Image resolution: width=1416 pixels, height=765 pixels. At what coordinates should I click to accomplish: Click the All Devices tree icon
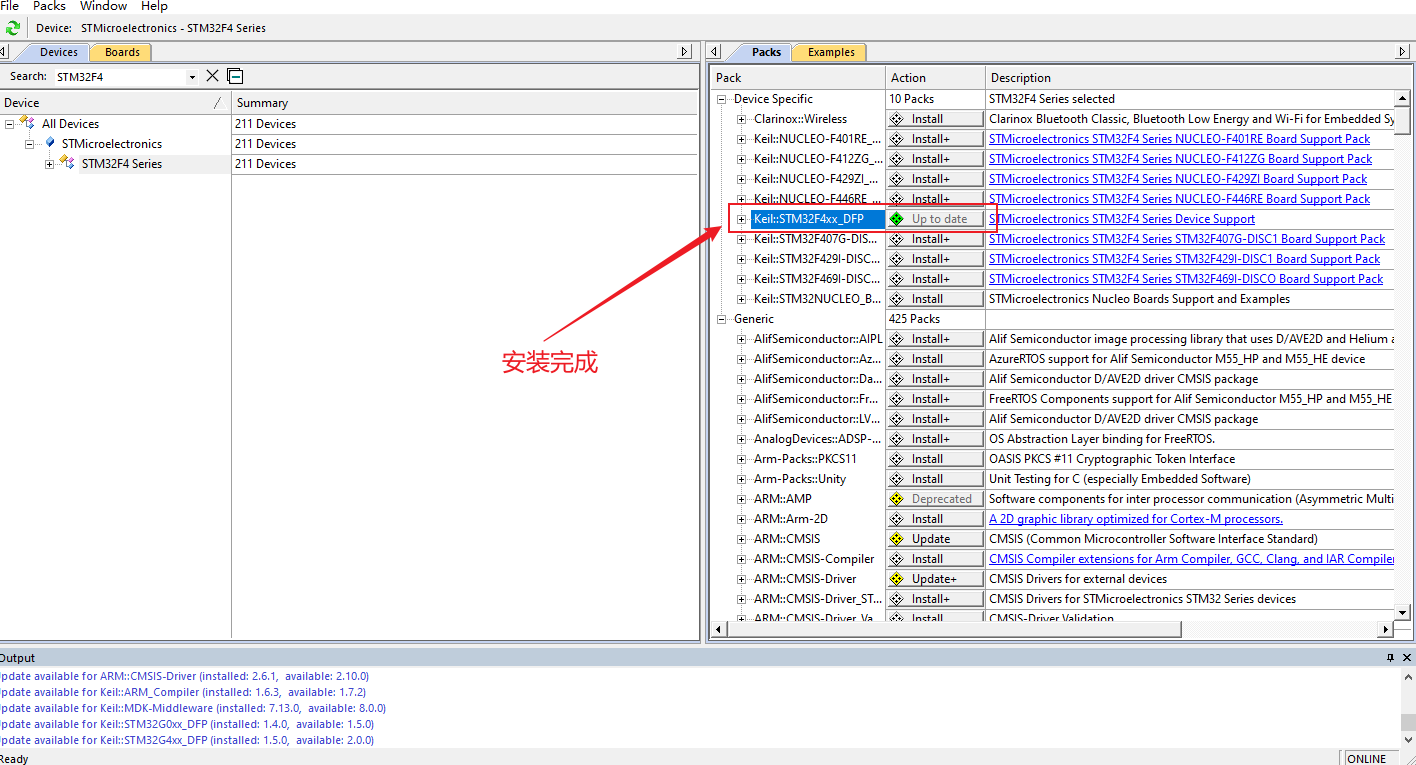[x=28, y=123]
